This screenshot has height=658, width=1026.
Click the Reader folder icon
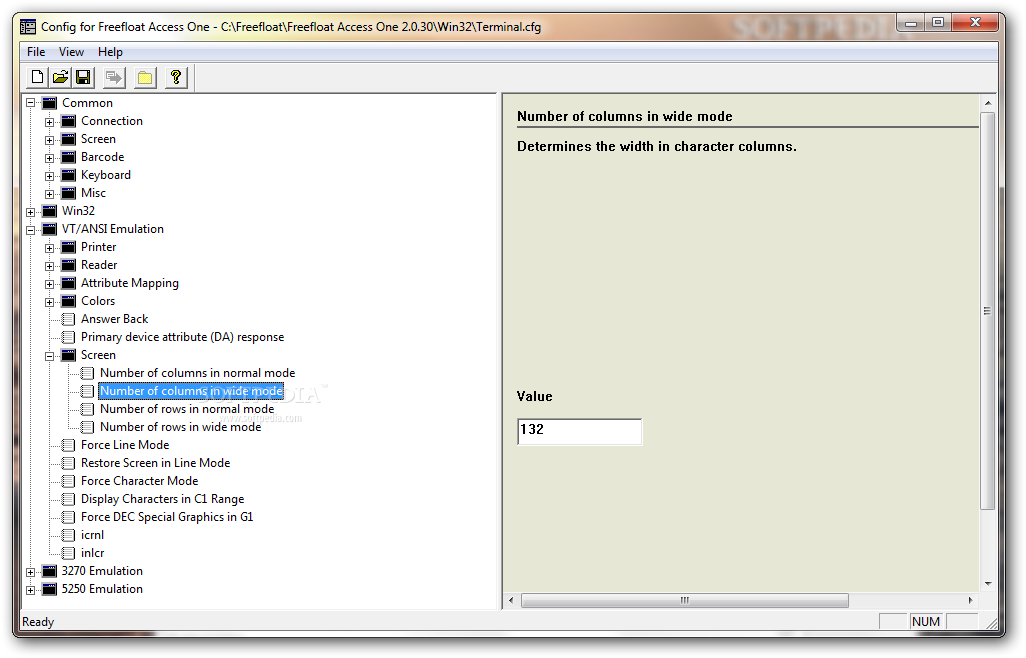click(x=68, y=265)
